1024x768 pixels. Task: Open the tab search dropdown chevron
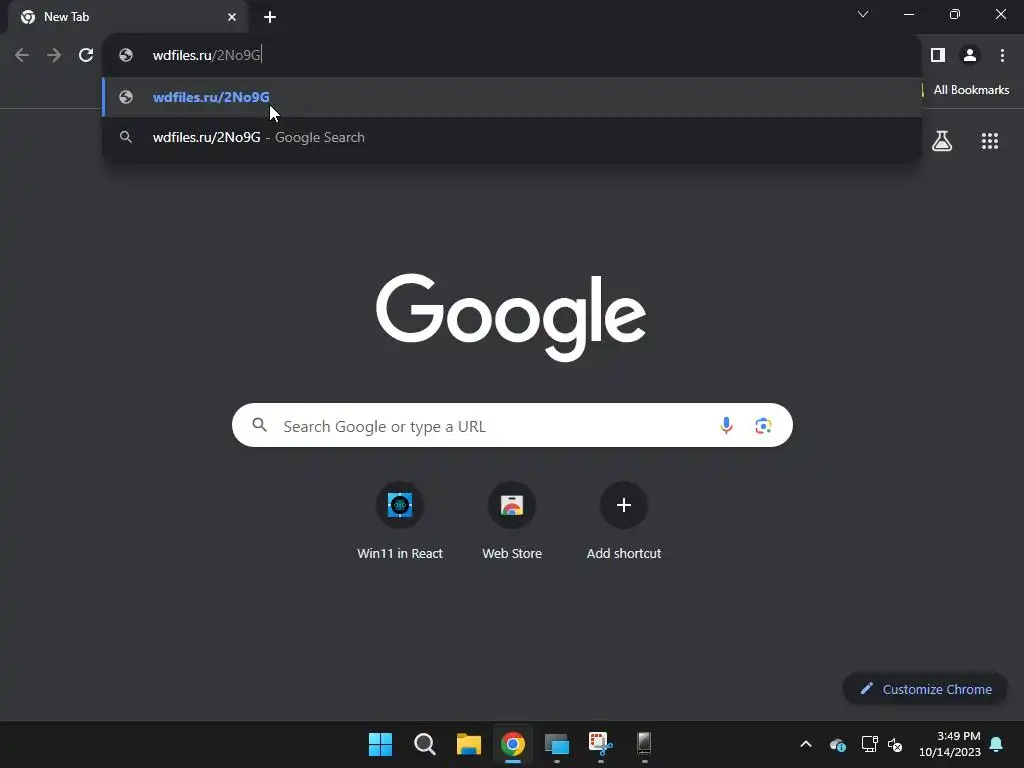[863, 14]
